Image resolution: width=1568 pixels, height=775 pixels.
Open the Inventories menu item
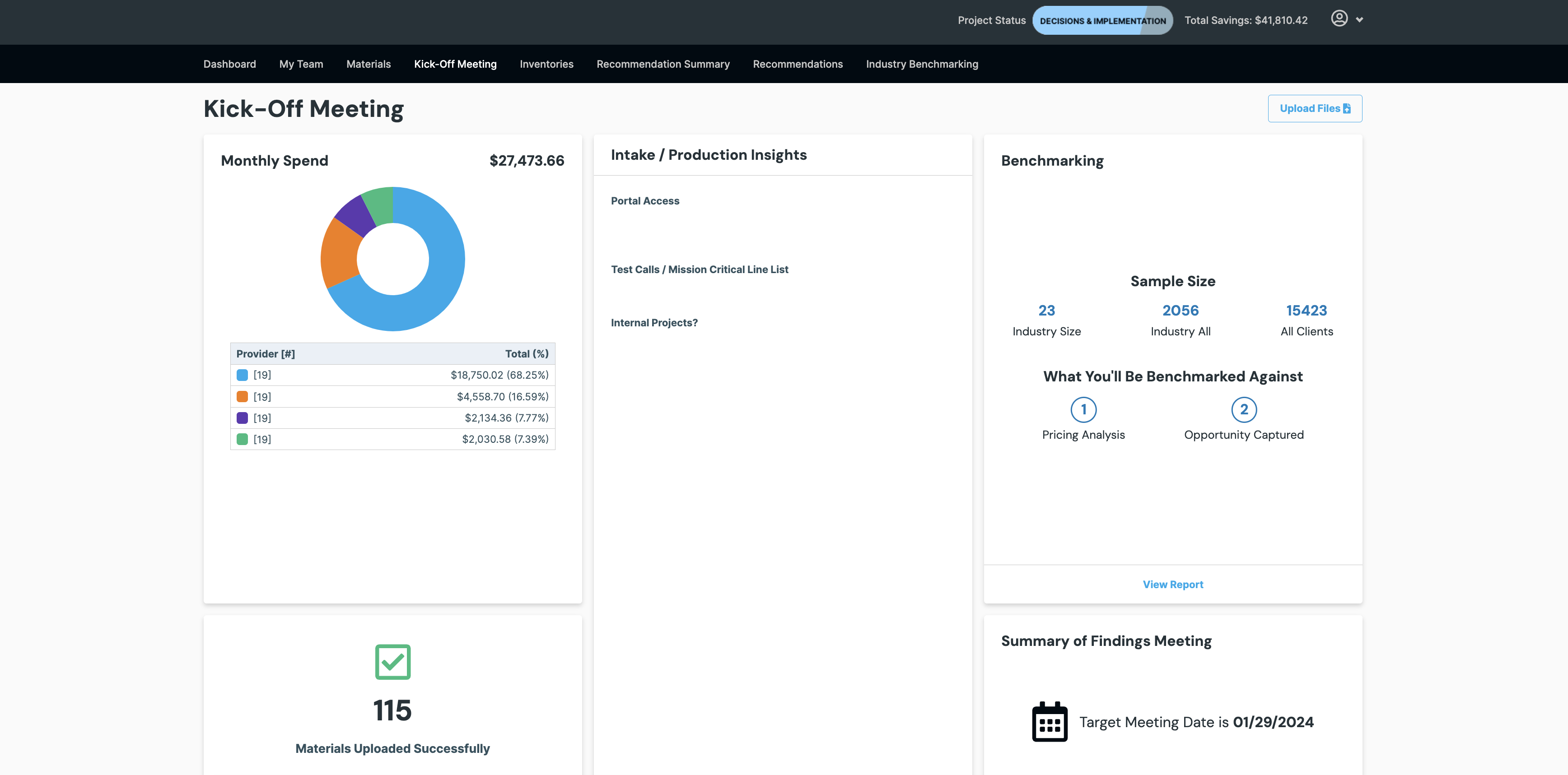pos(546,64)
